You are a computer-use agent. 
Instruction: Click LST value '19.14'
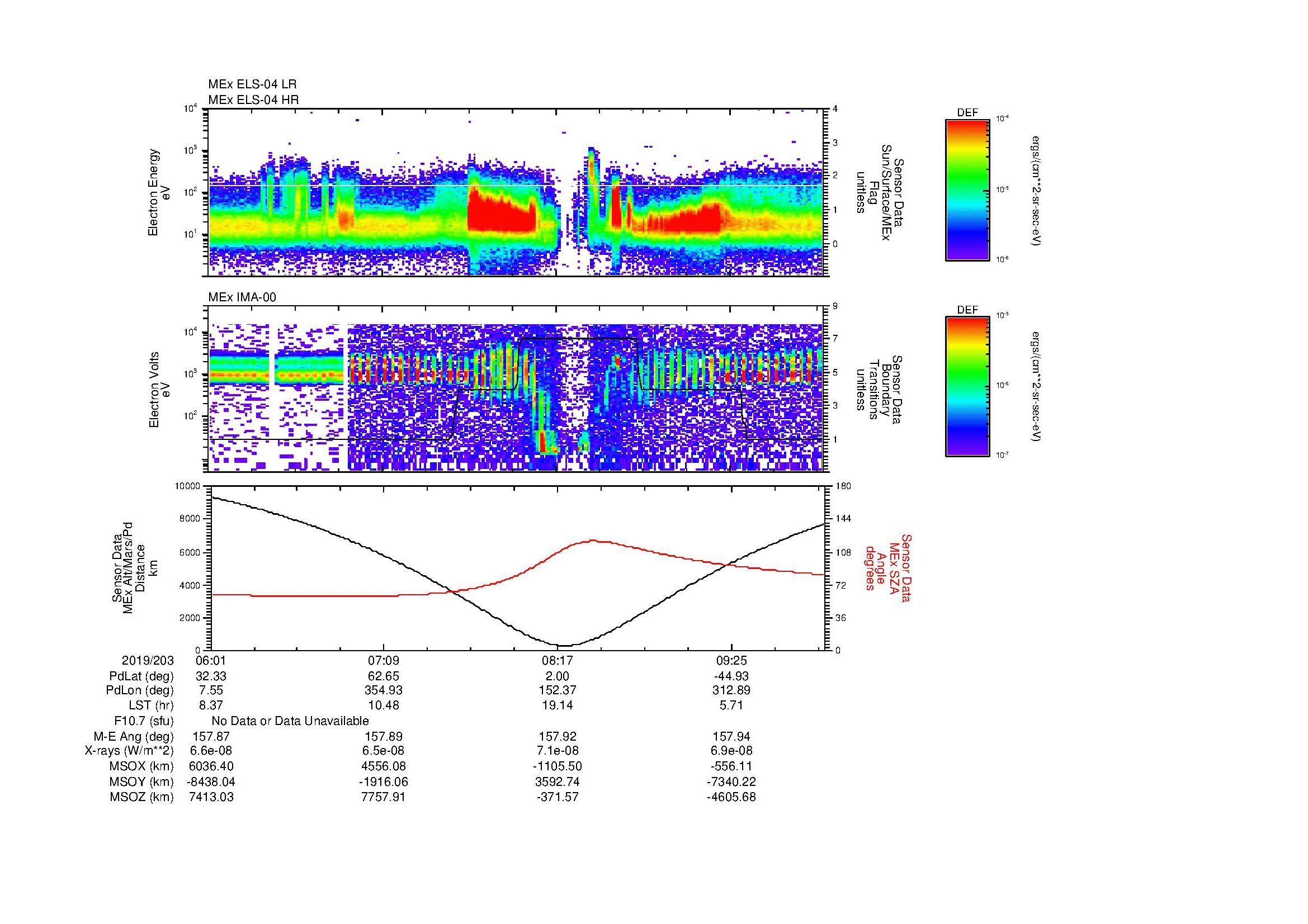click(x=557, y=705)
